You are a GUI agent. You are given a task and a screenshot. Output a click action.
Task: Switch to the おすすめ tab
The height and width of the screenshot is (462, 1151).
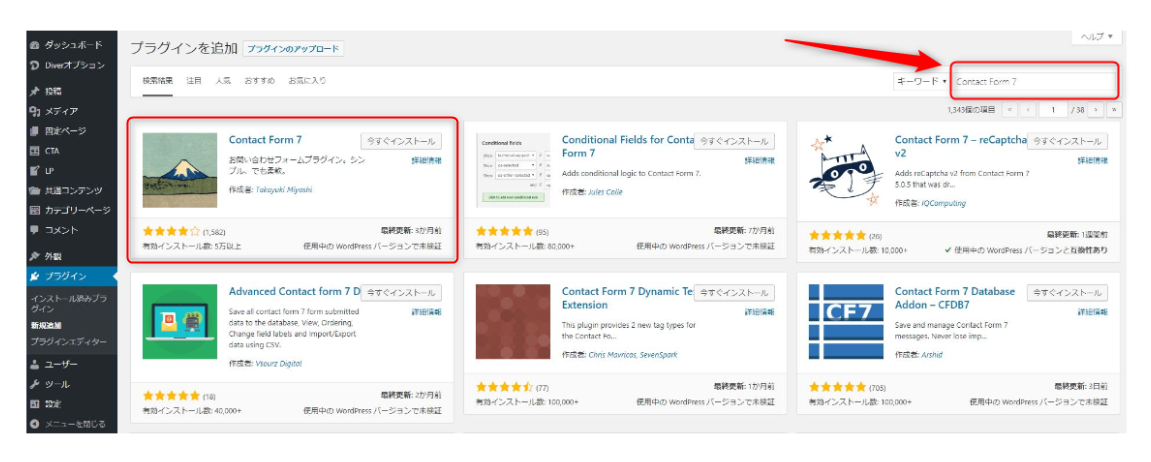[x=258, y=81]
